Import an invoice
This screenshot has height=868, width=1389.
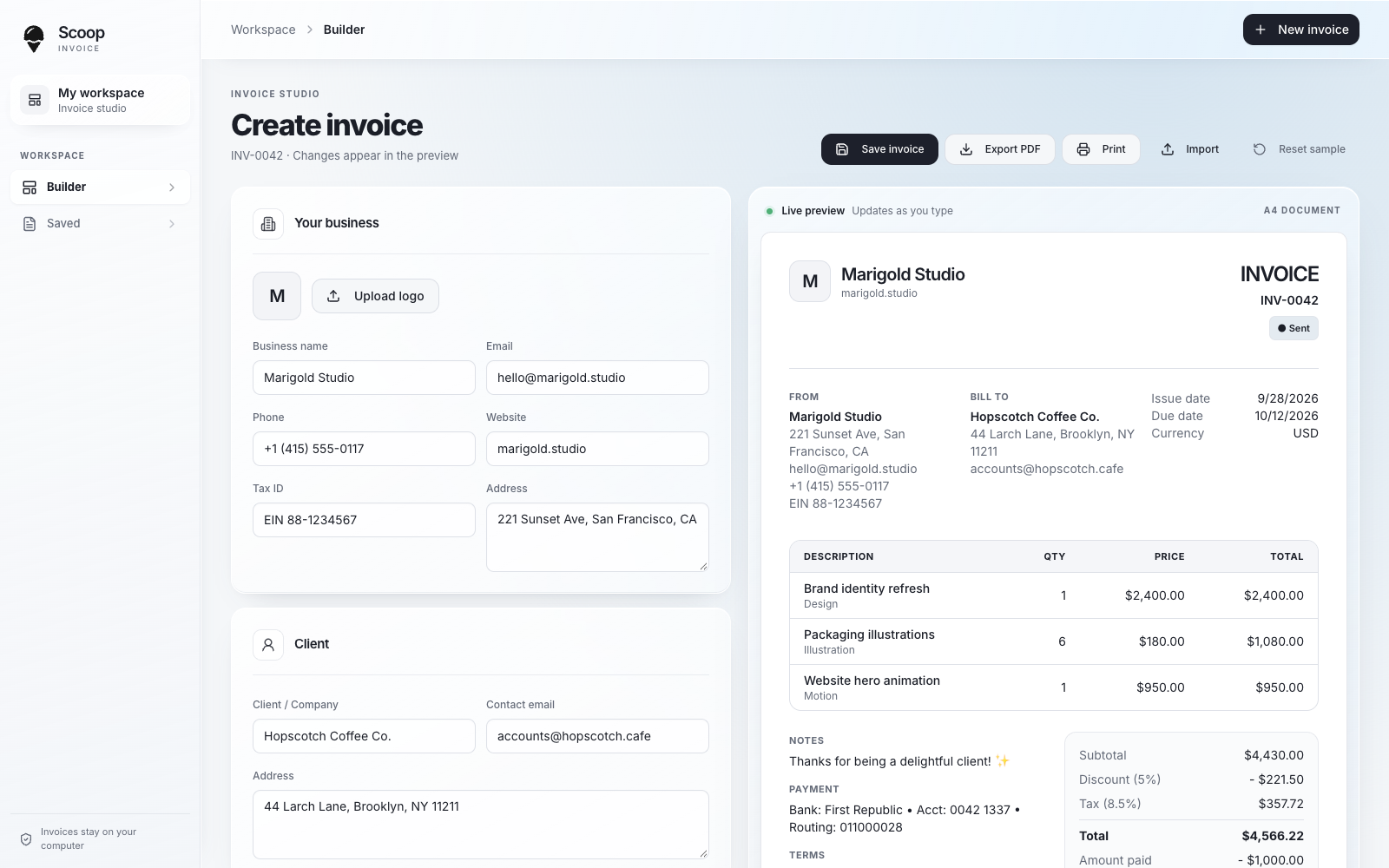[x=1190, y=149]
